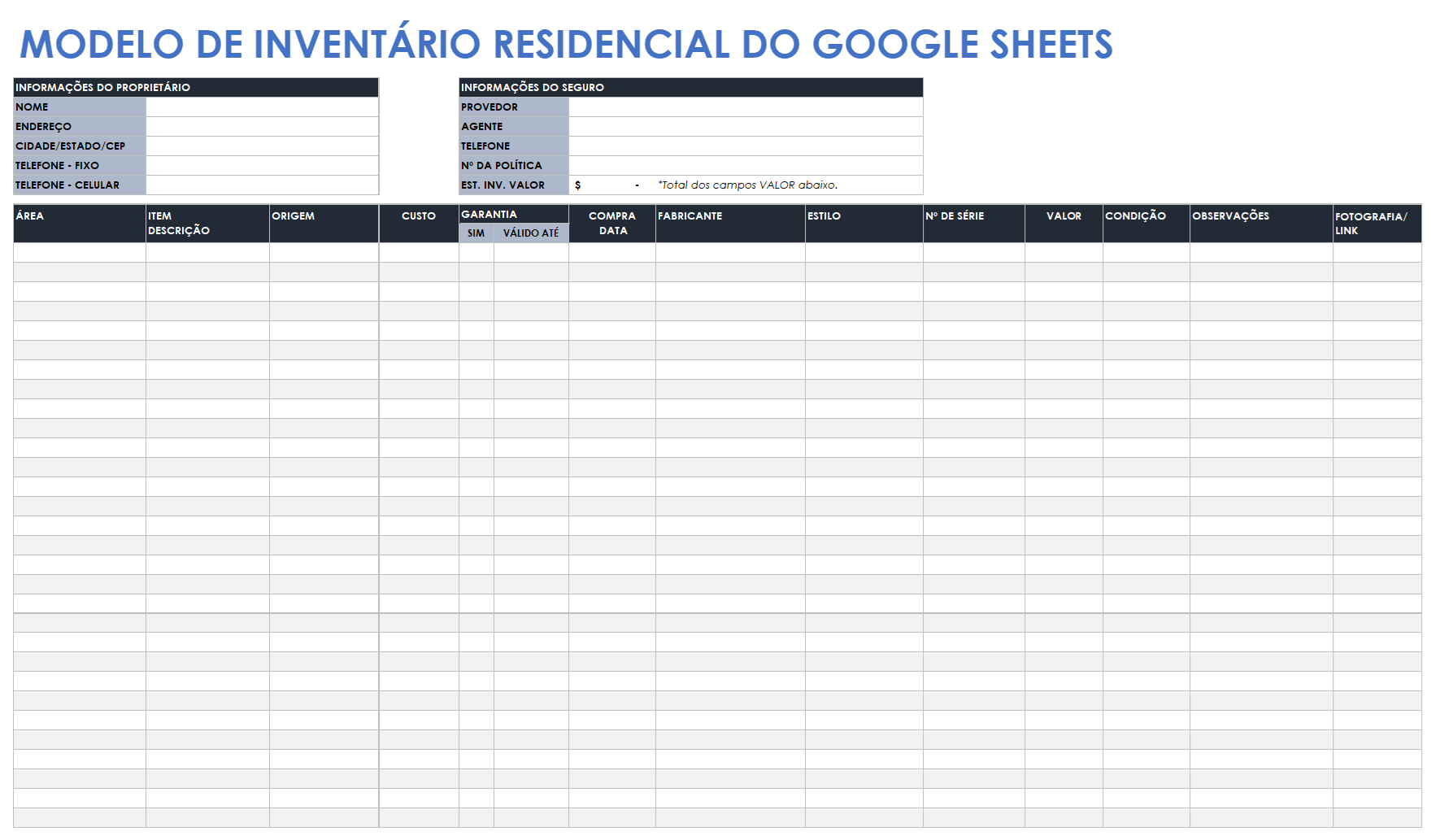Click the title MODELO DE INVENTÁRIO RESIDENCIAL DO GOOGLE SHEETS
The width and height of the screenshot is (1436, 840).
click(566, 44)
